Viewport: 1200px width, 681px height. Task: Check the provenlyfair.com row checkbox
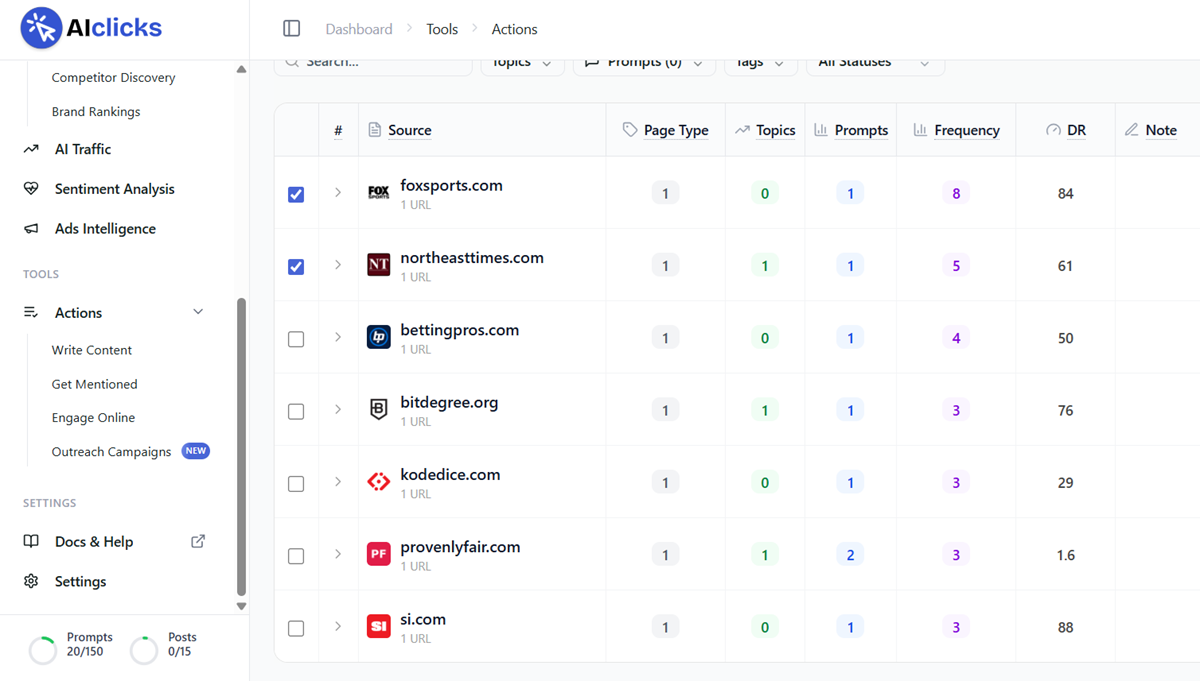(296, 556)
